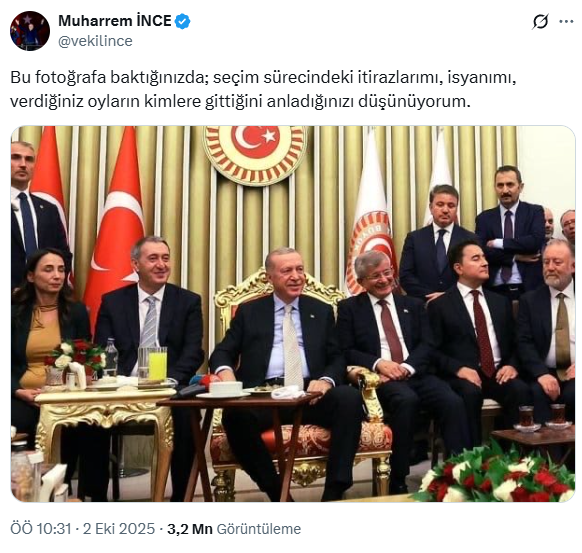Open the three-dot more options menu
The width and height of the screenshot is (582, 553).
pyautogui.click(x=566, y=22)
